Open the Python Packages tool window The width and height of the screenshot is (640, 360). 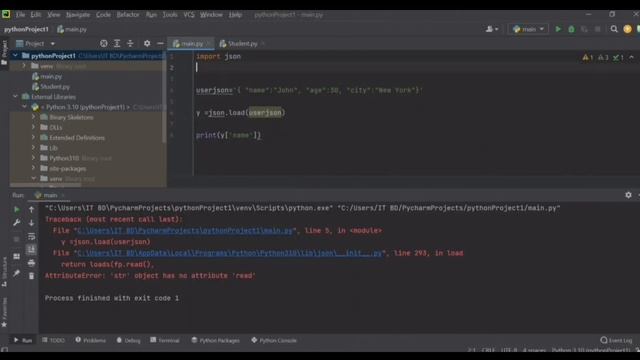pos(216,340)
